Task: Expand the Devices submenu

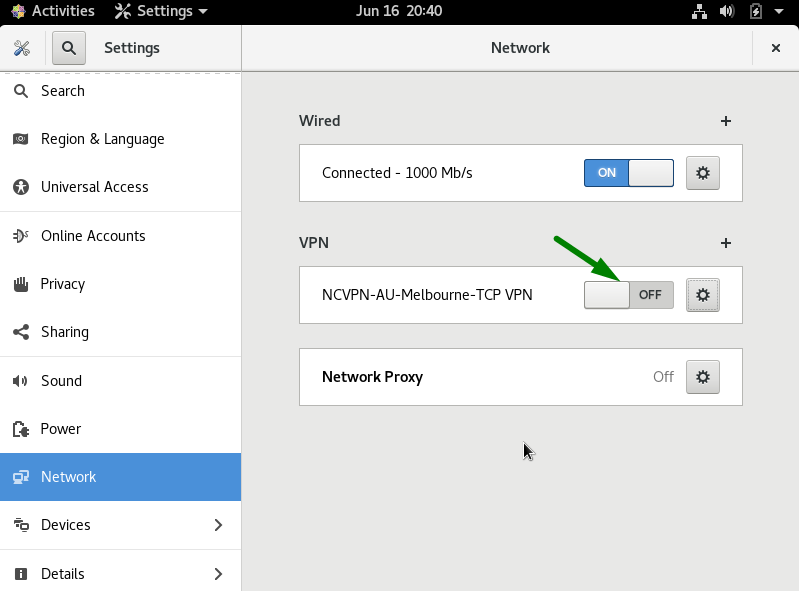Action: coord(218,525)
